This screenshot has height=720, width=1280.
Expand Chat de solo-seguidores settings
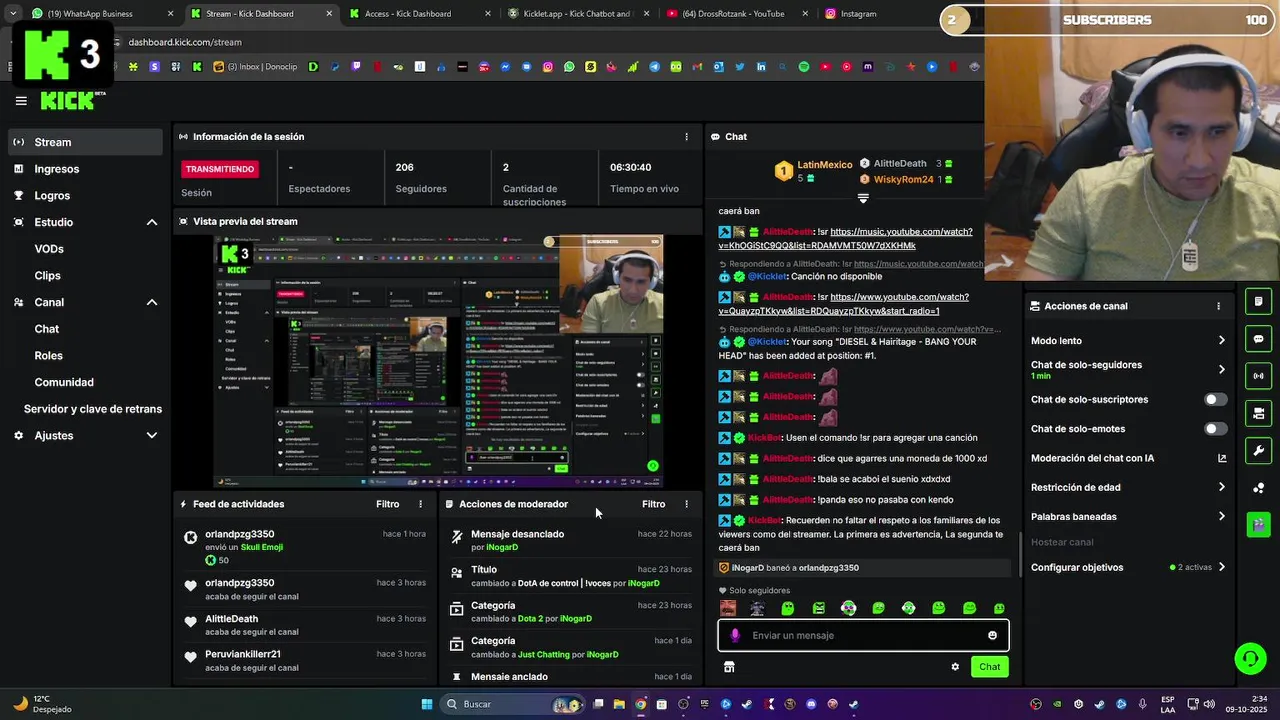pos(1221,369)
